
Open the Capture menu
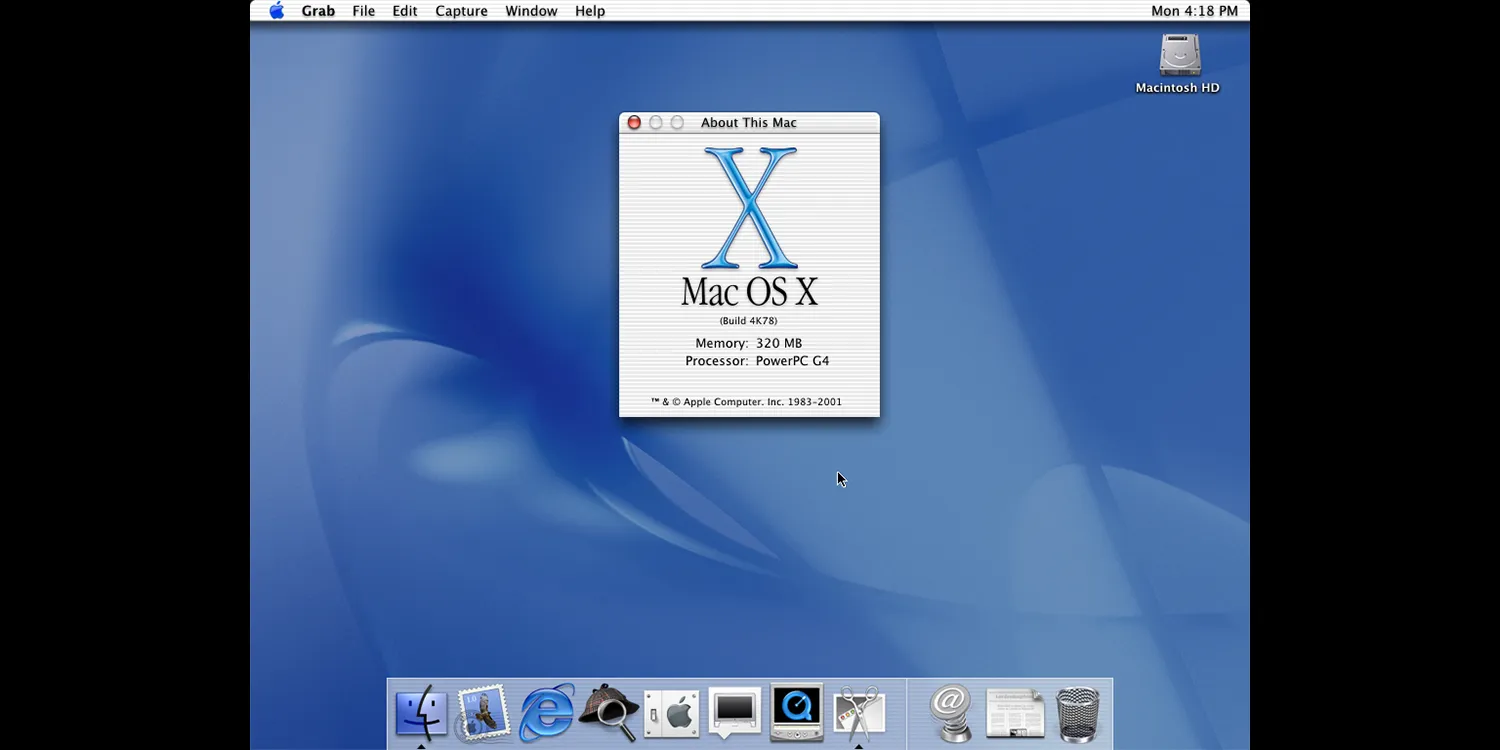(462, 11)
